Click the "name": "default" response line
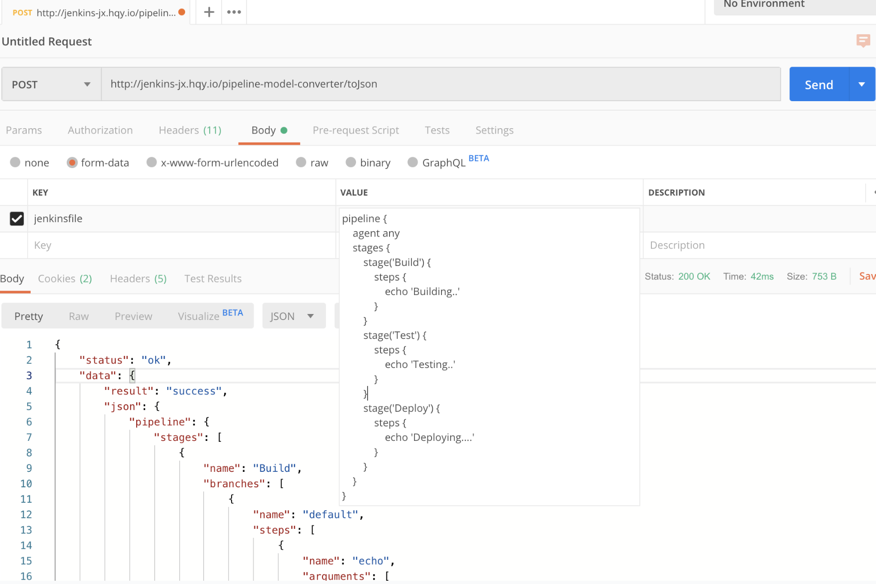This screenshot has width=876, height=584. (308, 515)
